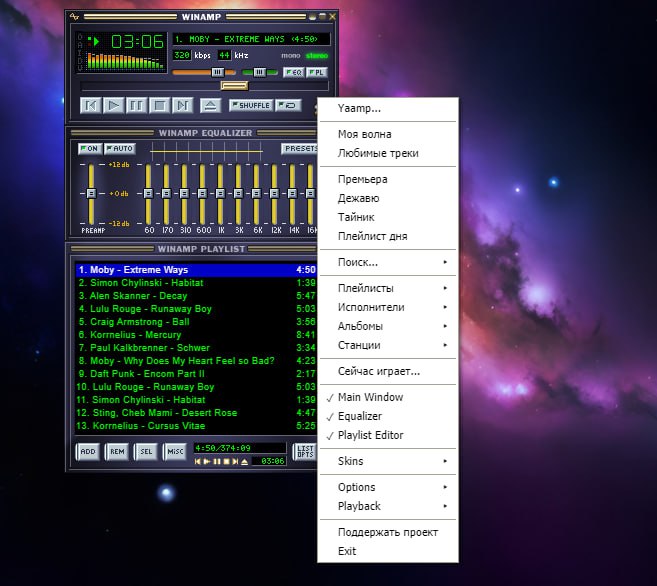Click the mini previous button in playlist footer
Screen dimensions: 657x586
click(198, 461)
